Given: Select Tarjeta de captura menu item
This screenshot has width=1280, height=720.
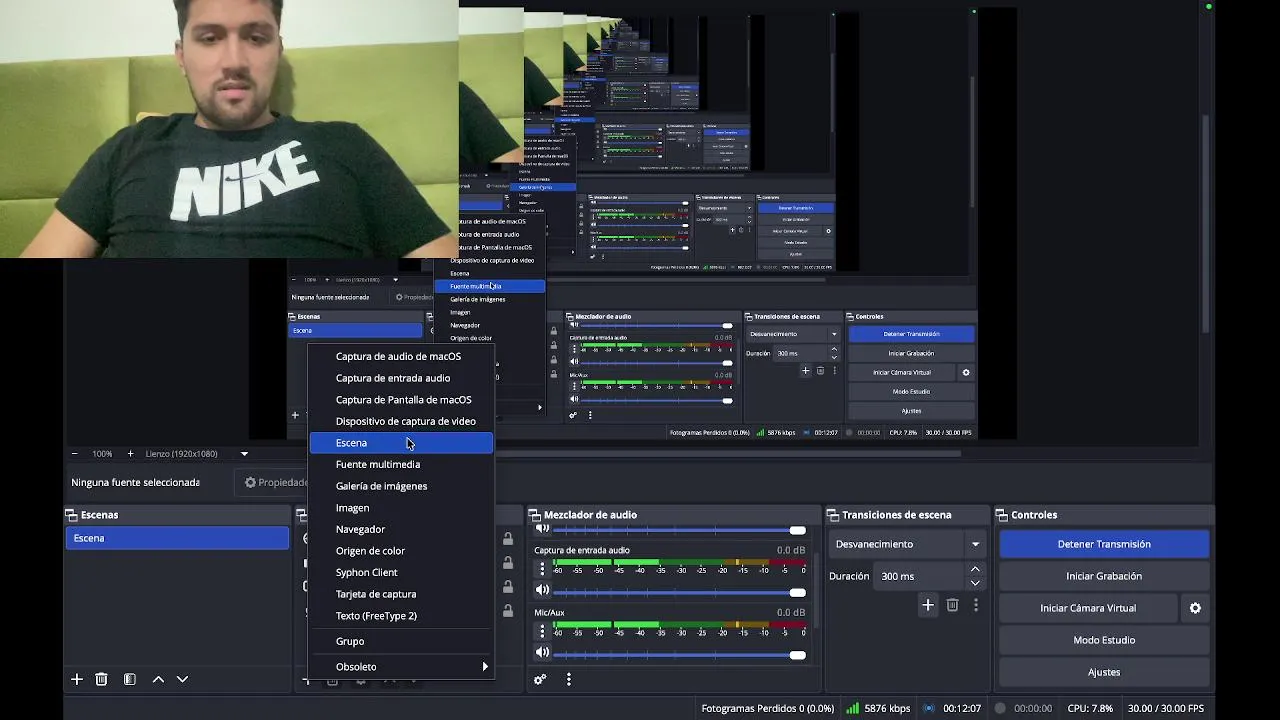Looking at the screenshot, I should click(x=401, y=594).
